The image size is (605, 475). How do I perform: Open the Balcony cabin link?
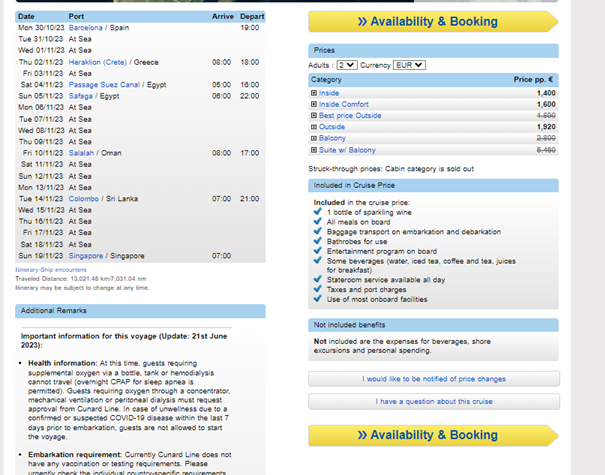pyautogui.click(x=332, y=138)
